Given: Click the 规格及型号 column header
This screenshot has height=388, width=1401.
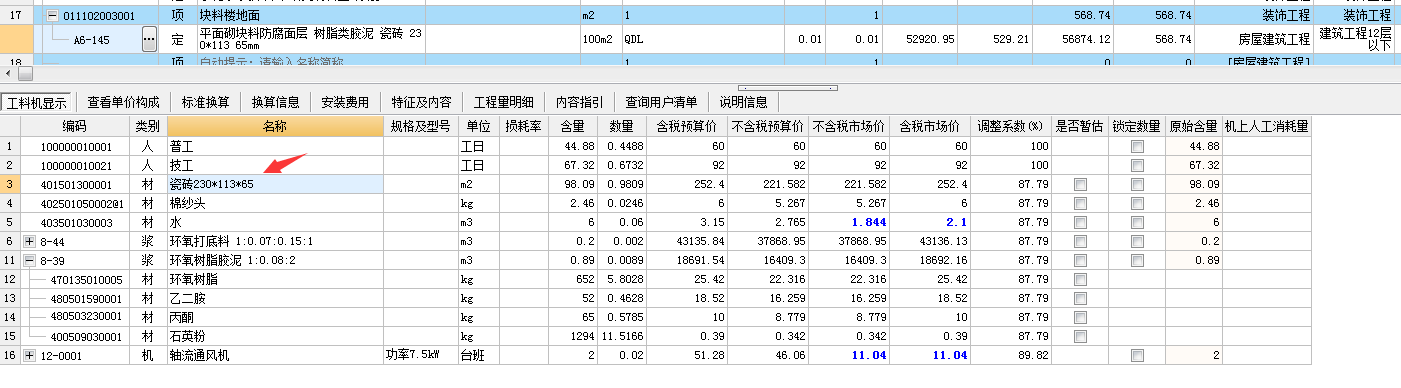Looking at the screenshot, I should click(x=420, y=127).
